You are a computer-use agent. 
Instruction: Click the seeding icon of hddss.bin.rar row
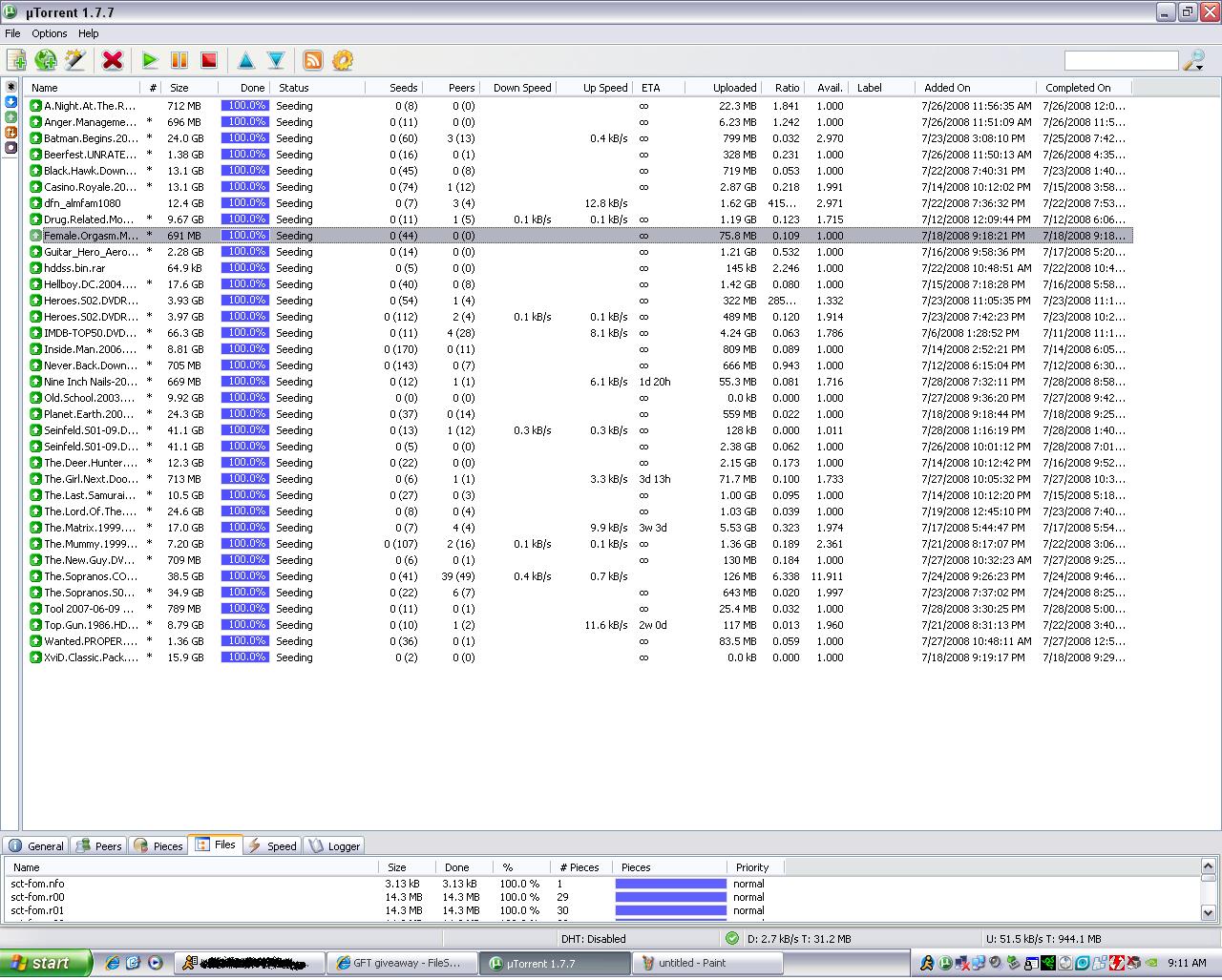click(x=35, y=268)
